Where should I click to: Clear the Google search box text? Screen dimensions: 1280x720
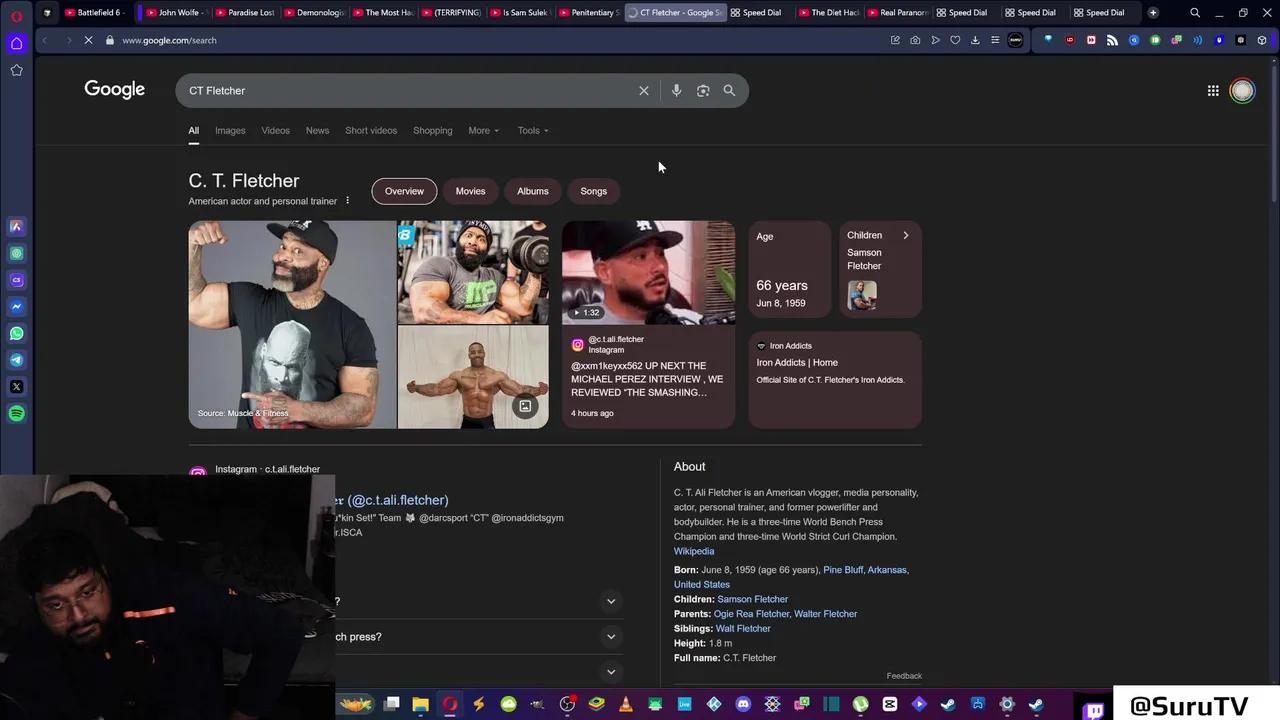tap(644, 91)
